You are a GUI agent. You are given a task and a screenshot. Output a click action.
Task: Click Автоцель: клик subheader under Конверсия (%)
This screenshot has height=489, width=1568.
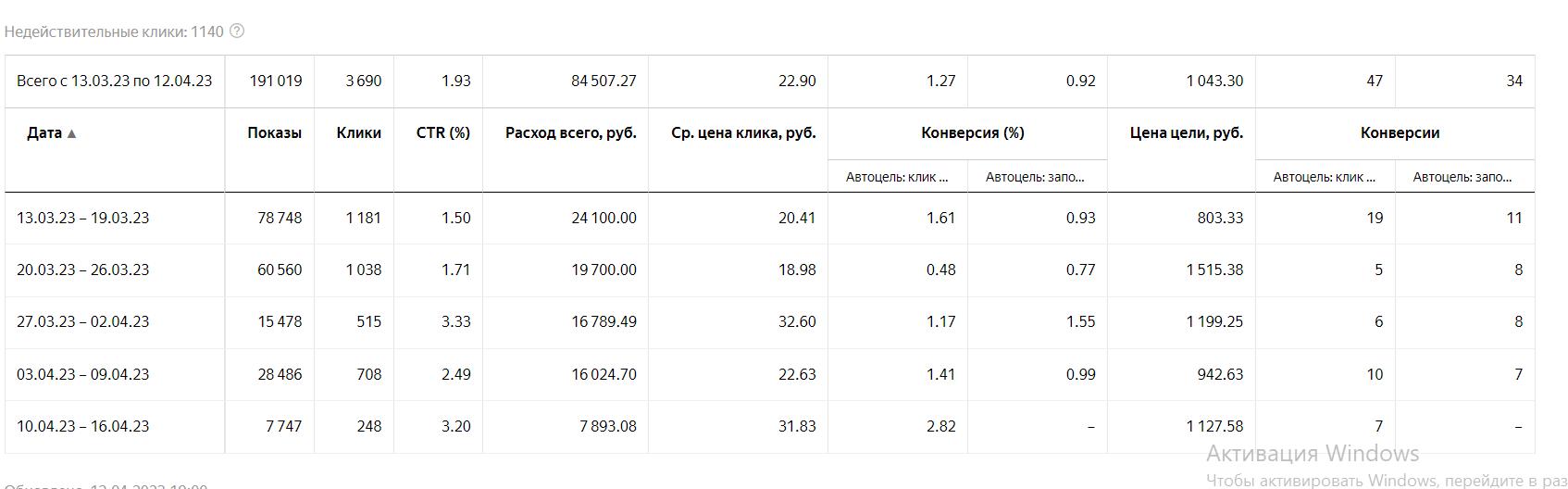click(x=896, y=177)
